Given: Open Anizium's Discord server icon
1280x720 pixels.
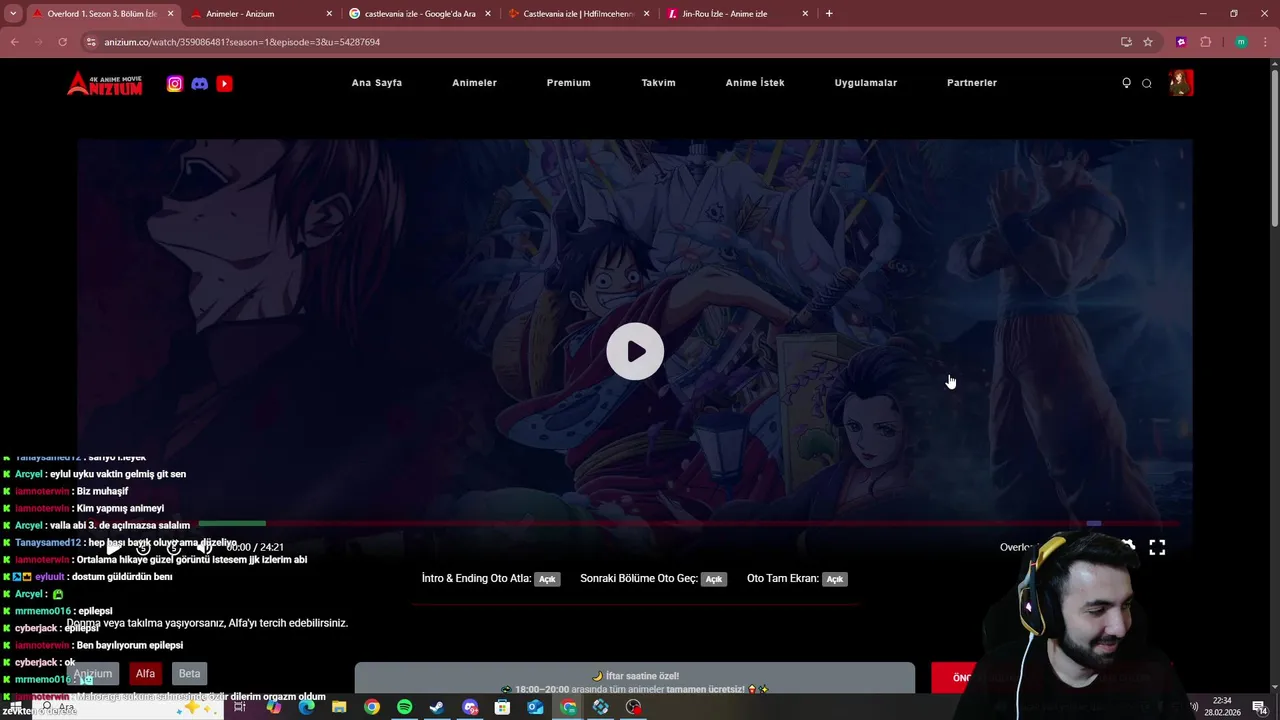Looking at the screenshot, I should coord(200,84).
